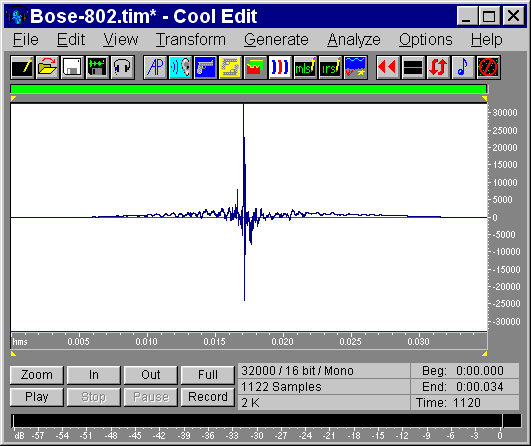Click the headphones toolbar icon
531x446 pixels.
tap(122, 67)
